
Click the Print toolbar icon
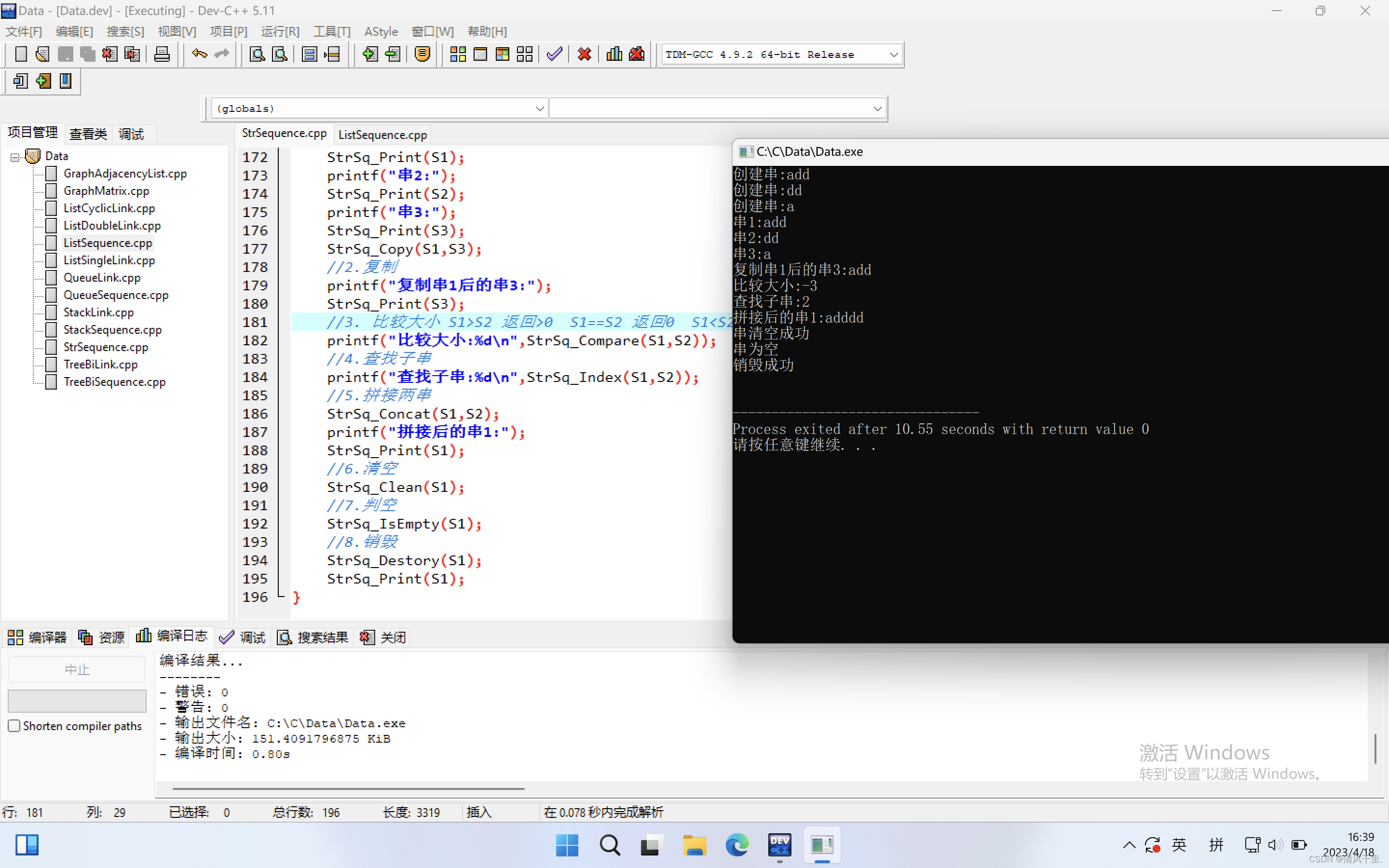click(x=162, y=54)
